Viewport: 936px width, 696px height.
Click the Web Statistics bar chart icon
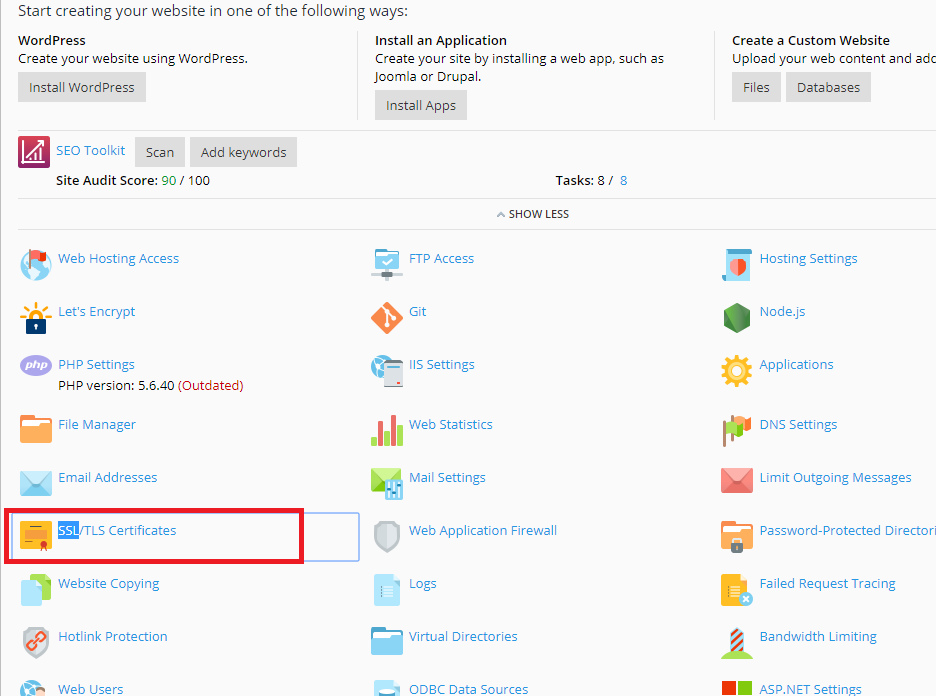tap(386, 430)
